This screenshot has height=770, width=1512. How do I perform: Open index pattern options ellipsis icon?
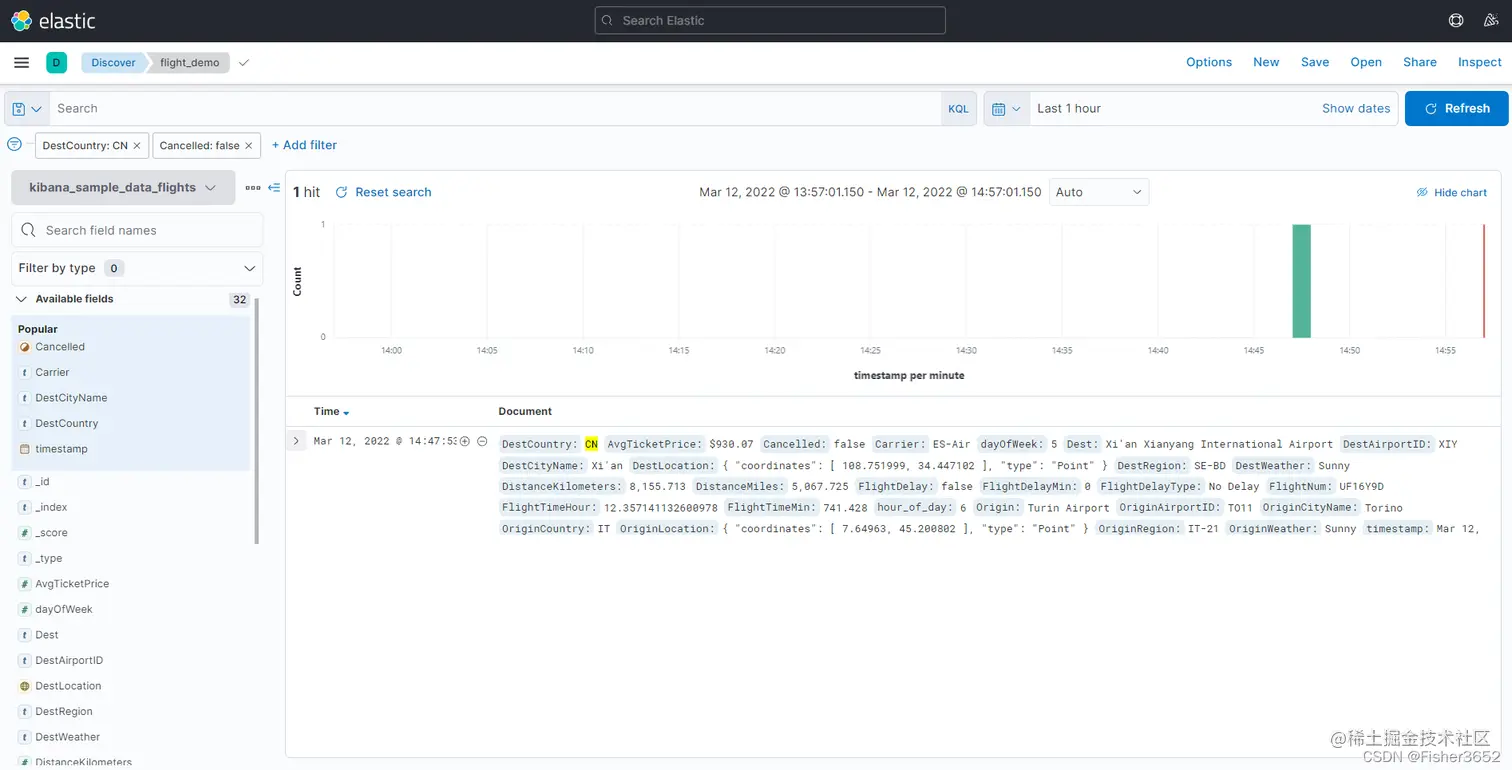(252, 187)
